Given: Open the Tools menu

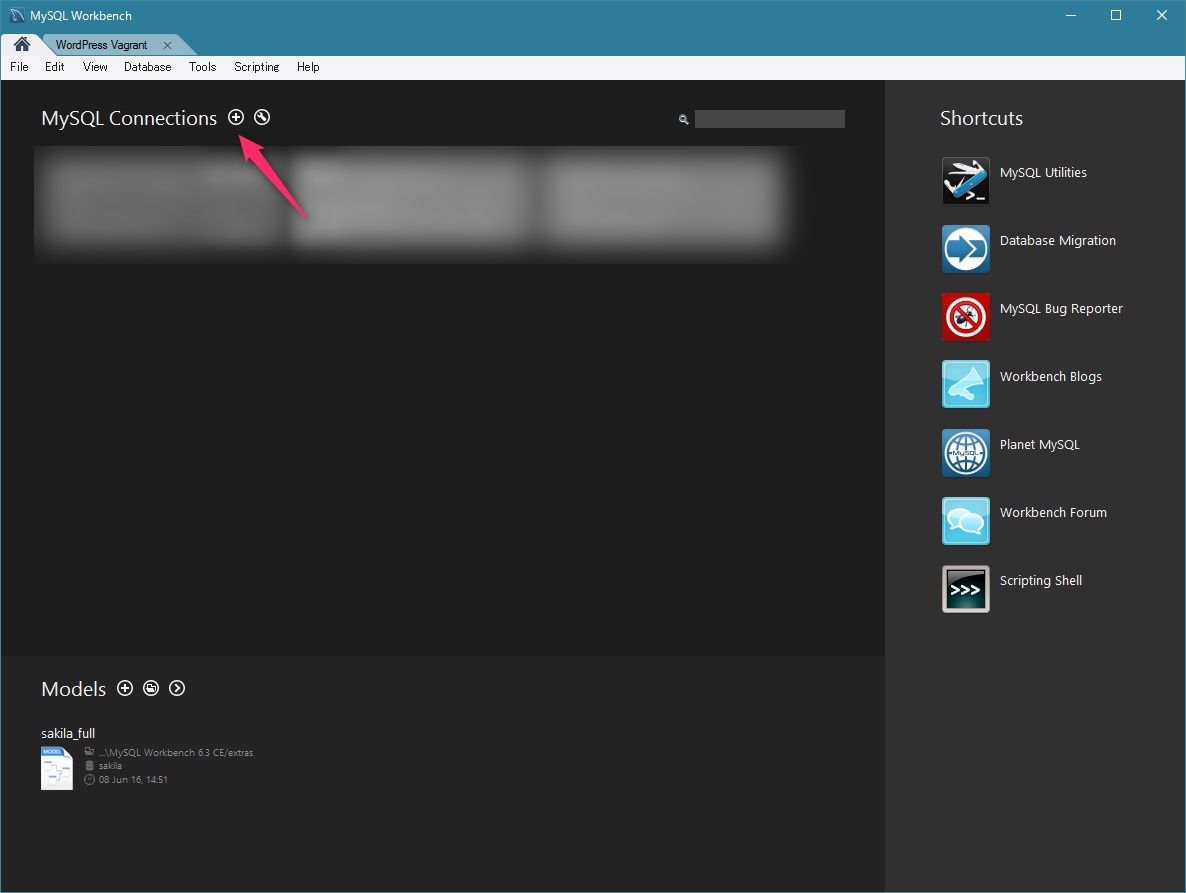Looking at the screenshot, I should pyautogui.click(x=203, y=67).
